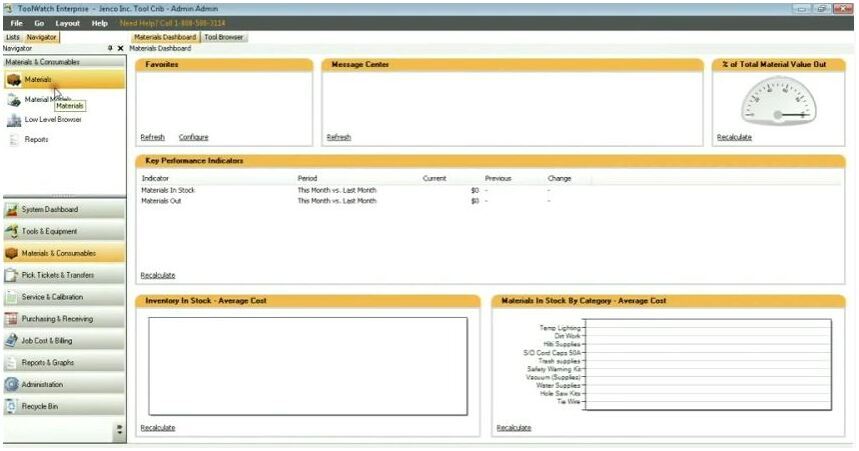Click the Materials & Consumables navigator header
859x451 pixels.
(x=64, y=62)
